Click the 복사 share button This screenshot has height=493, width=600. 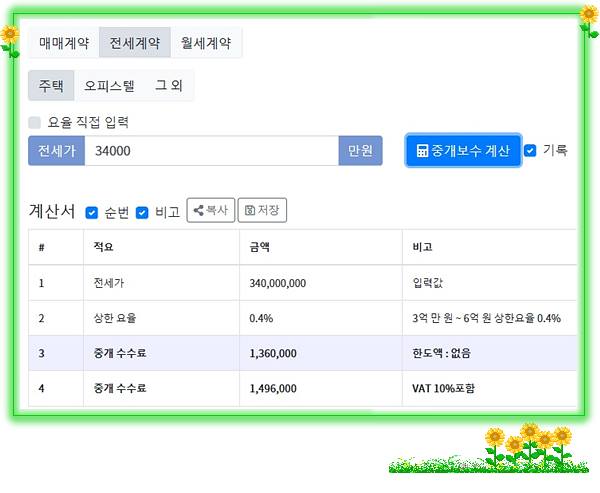pos(211,210)
